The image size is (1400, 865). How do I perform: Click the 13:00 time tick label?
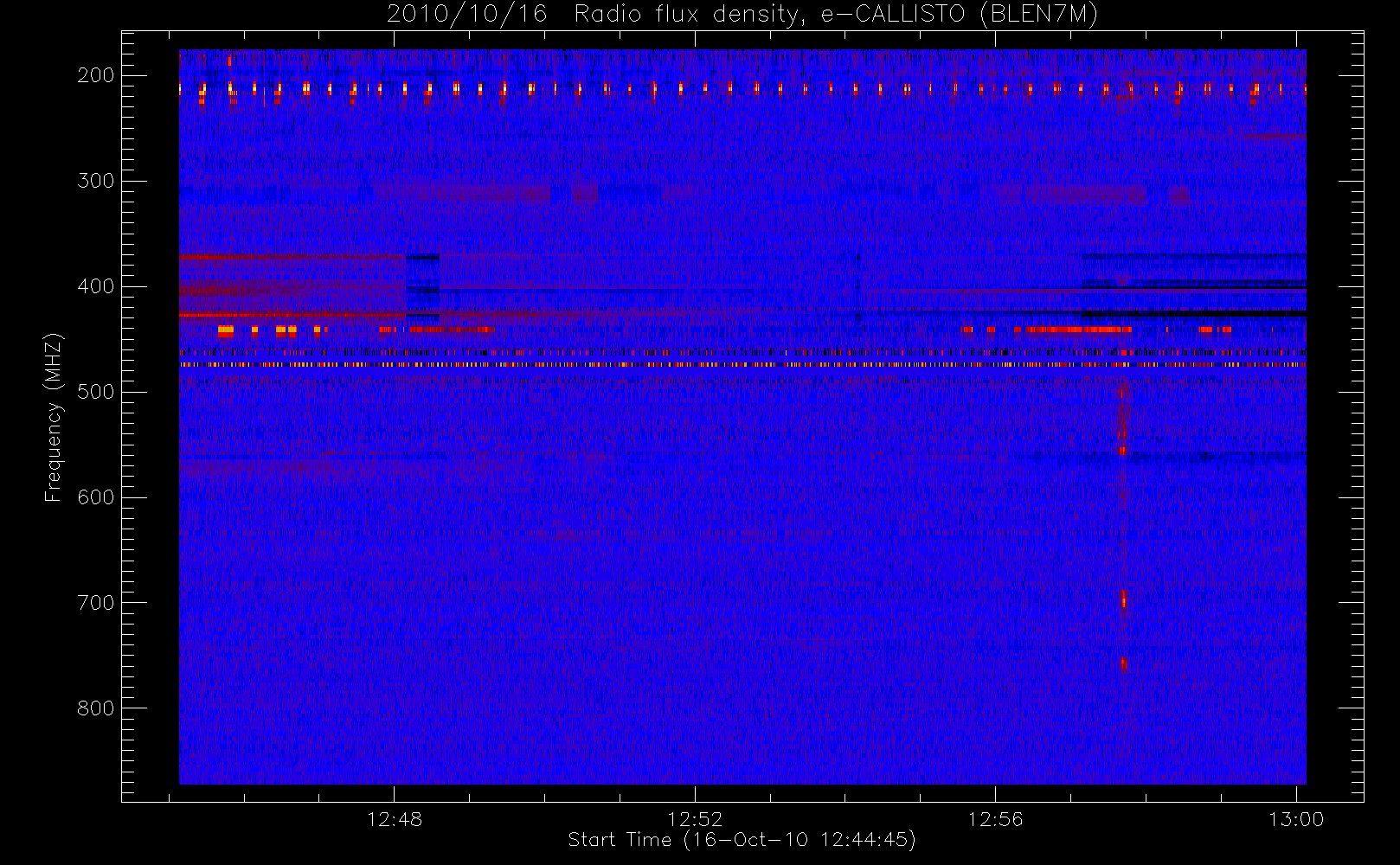(1296, 819)
